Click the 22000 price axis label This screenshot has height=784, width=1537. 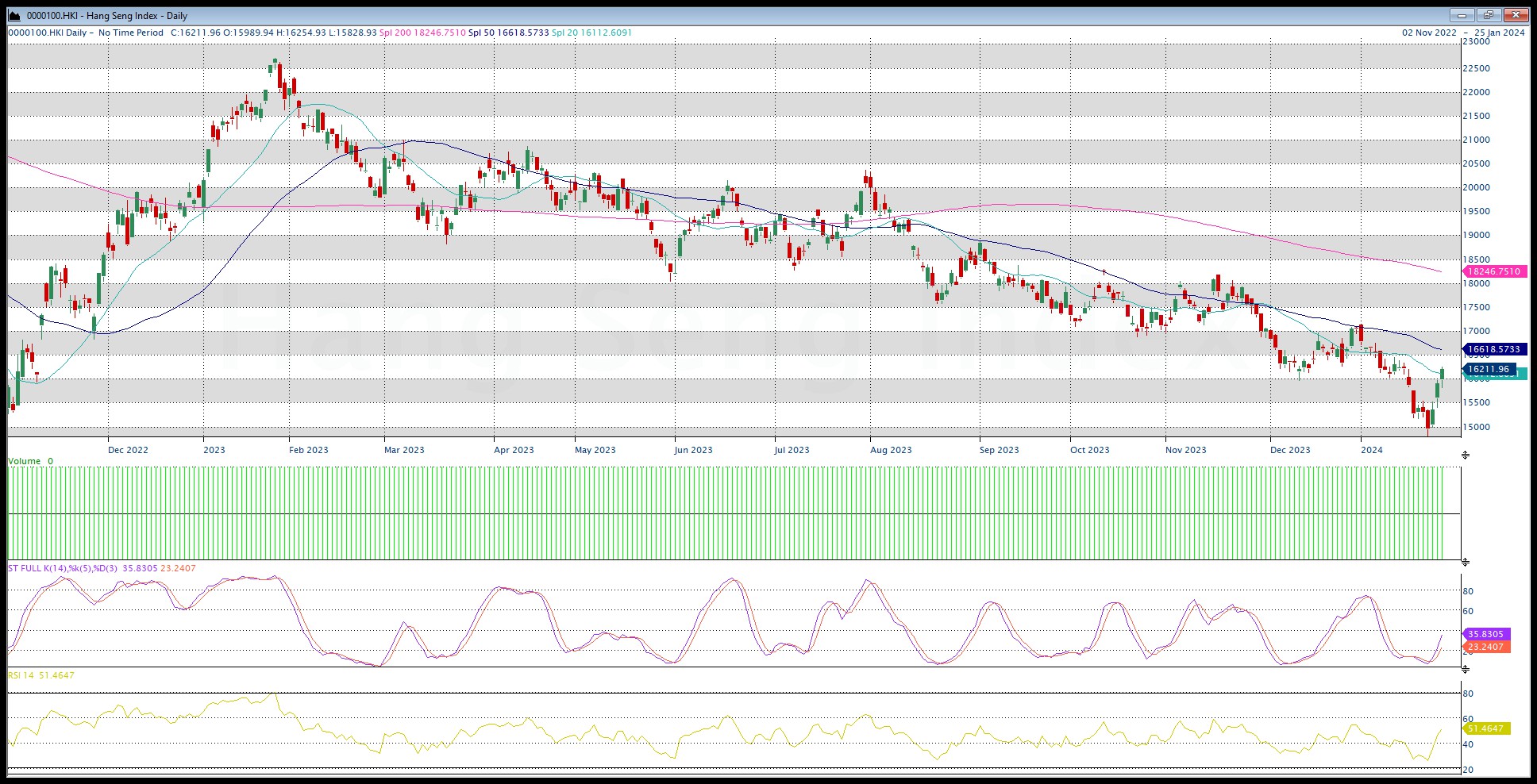[x=1477, y=92]
